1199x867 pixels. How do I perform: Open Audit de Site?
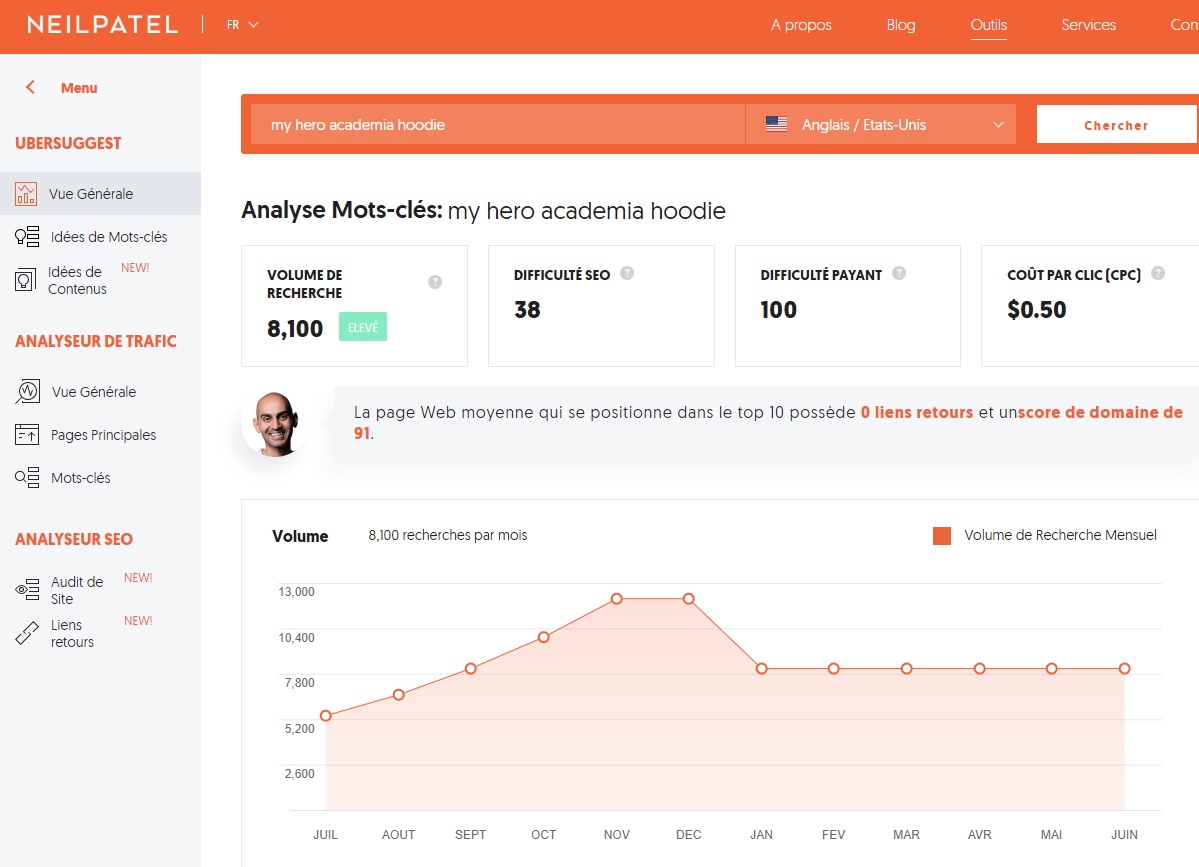pos(77,590)
